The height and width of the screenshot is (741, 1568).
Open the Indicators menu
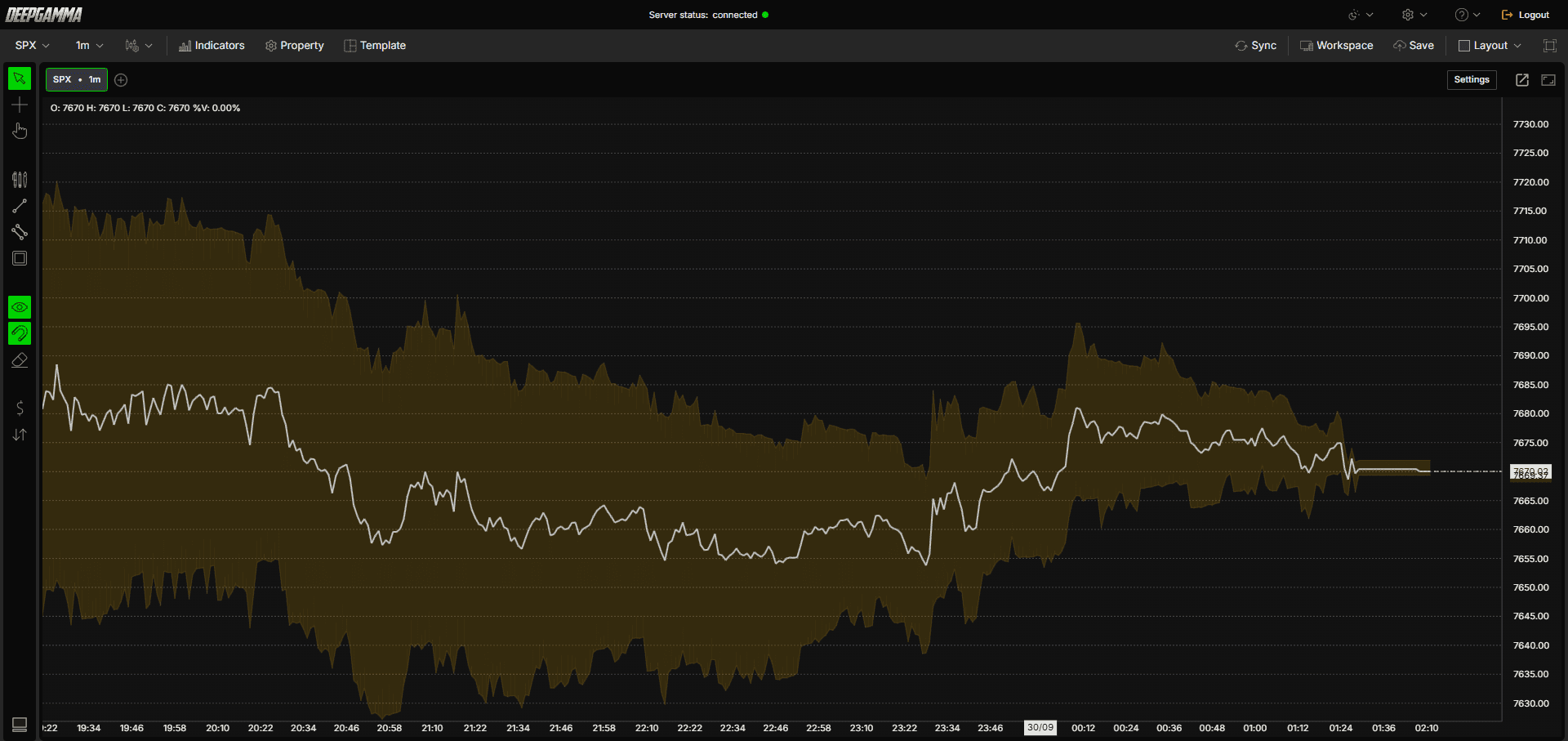[212, 46]
